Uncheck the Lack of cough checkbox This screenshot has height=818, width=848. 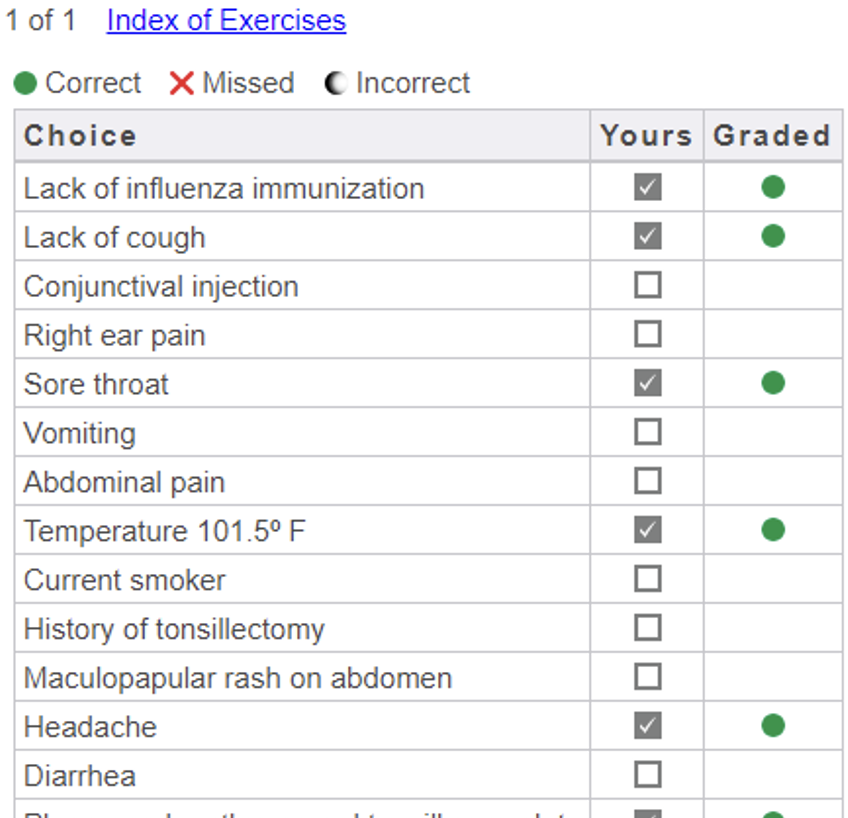(647, 236)
